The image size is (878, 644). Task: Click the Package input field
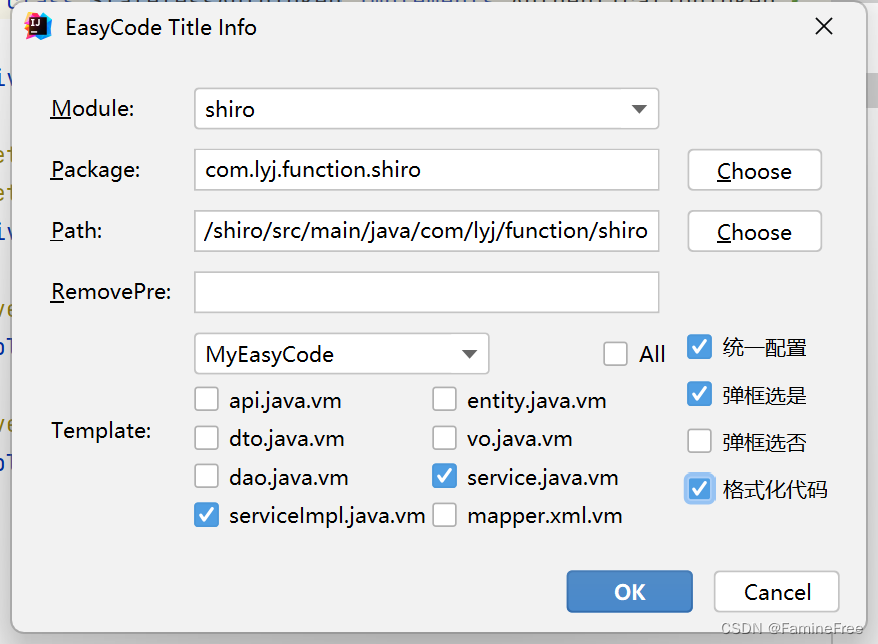point(427,170)
